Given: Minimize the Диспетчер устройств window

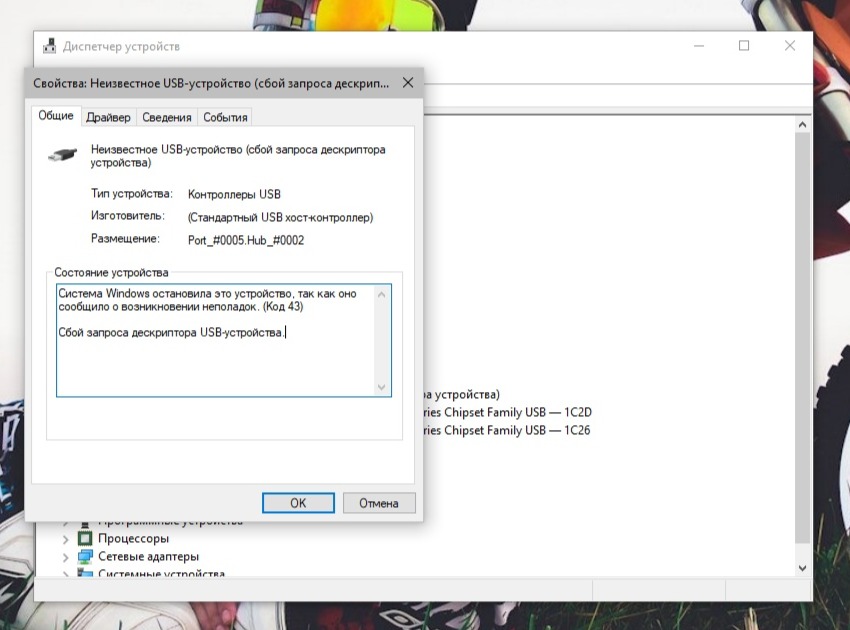Looking at the screenshot, I should point(699,46).
